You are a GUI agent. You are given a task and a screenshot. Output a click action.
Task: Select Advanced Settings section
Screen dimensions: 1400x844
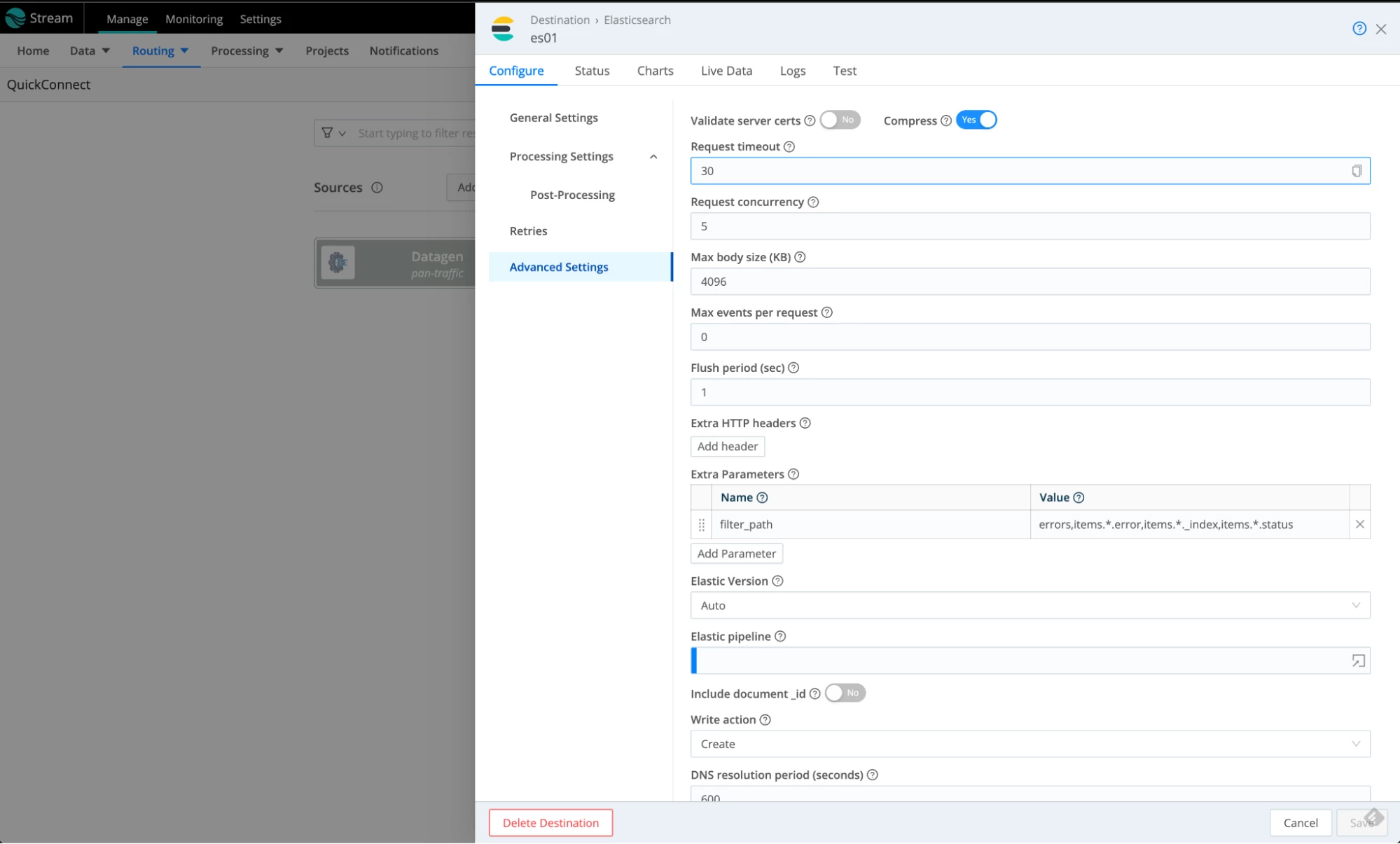[x=580, y=267]
